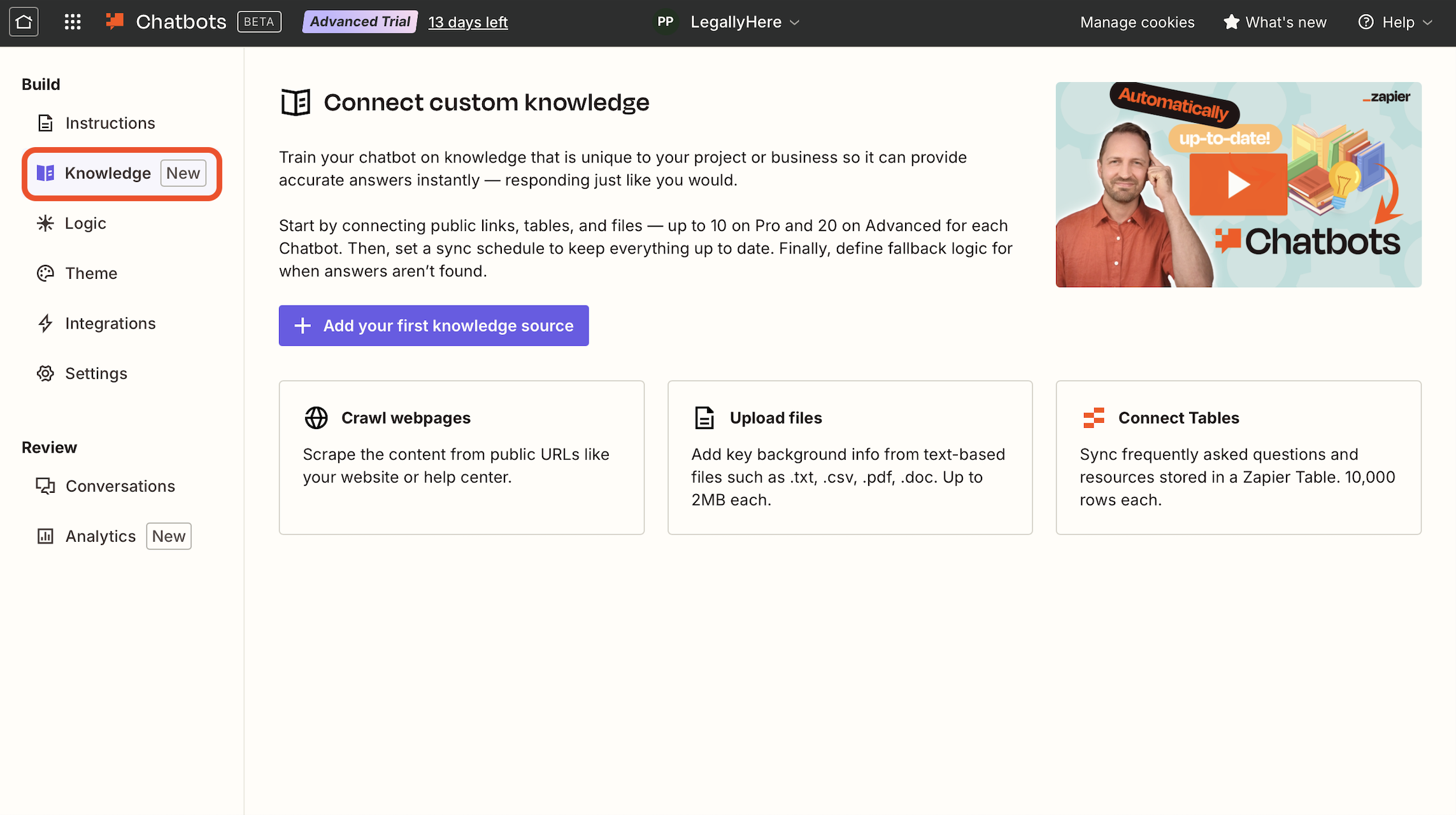Click the Connect Tables orange icon
The height and width of the screenshot is (815, 1456).
click(1094, 418)
